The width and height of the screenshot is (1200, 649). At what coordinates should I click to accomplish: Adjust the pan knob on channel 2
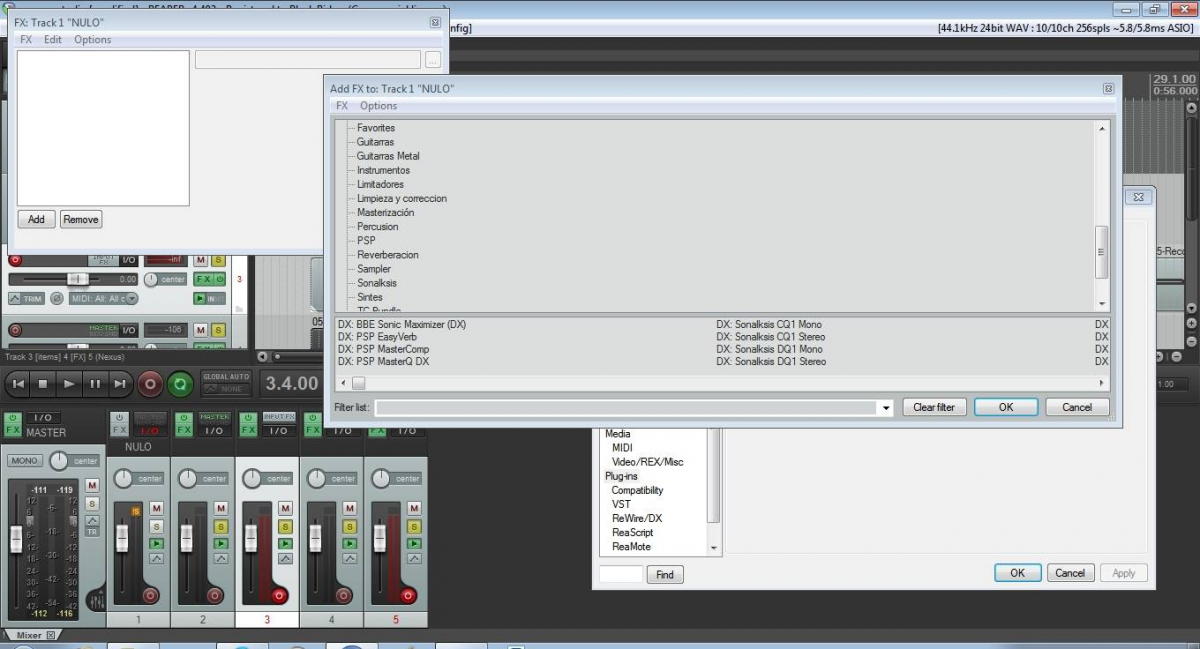188,479
